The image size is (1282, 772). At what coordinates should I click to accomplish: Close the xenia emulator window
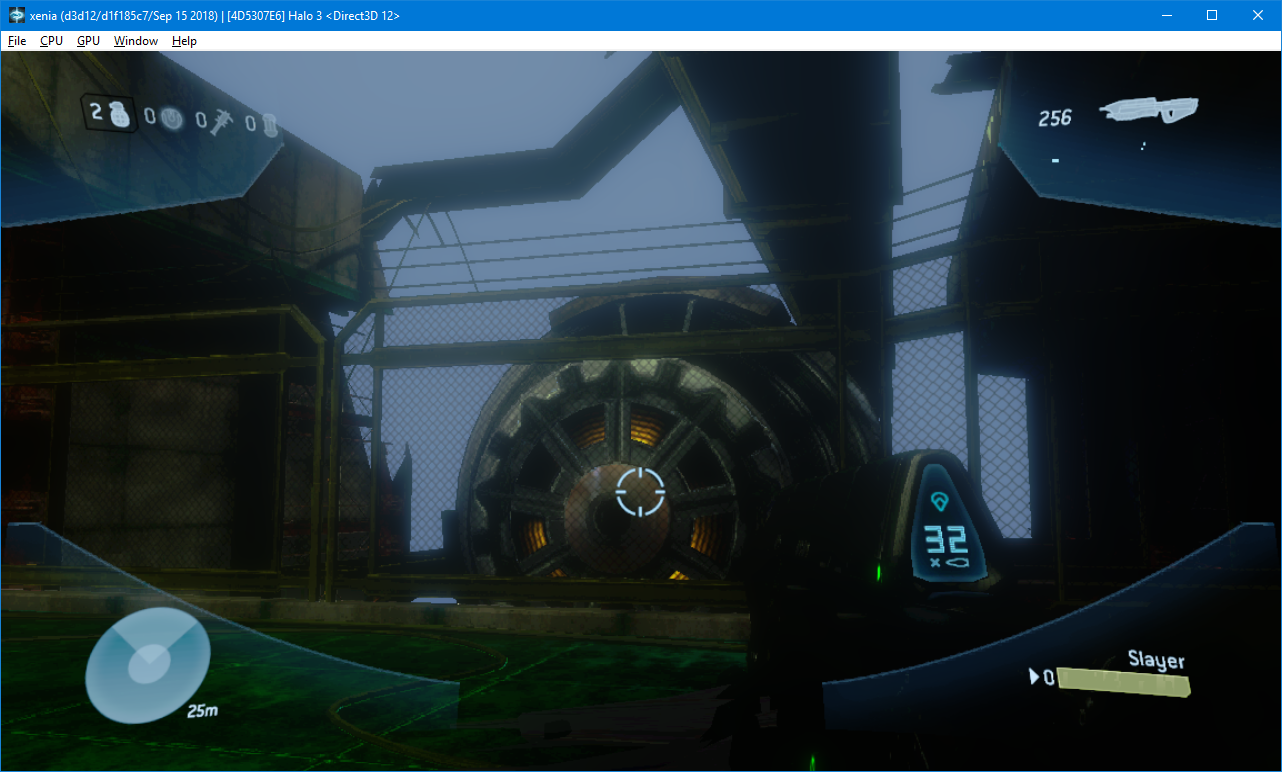(1258, 16)
